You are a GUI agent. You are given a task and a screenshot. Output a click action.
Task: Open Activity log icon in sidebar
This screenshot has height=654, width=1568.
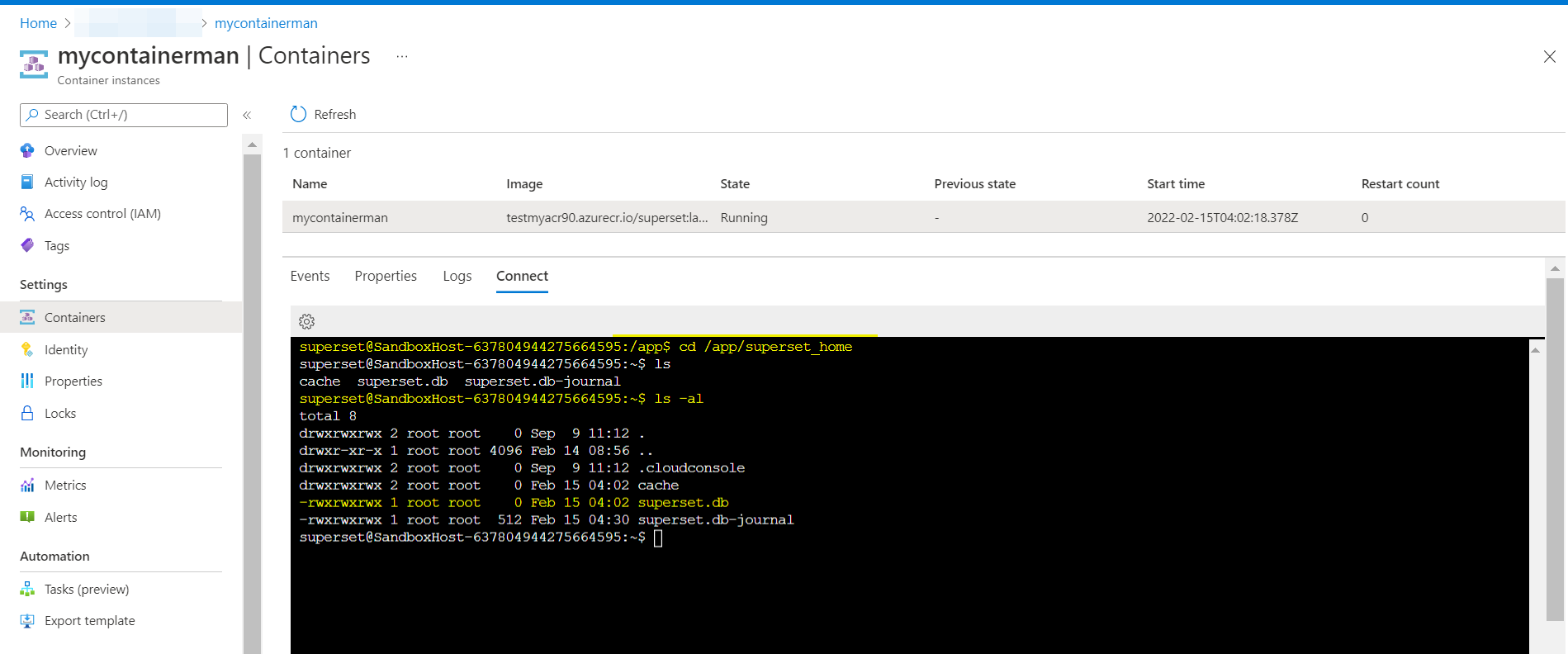[27, 182]
